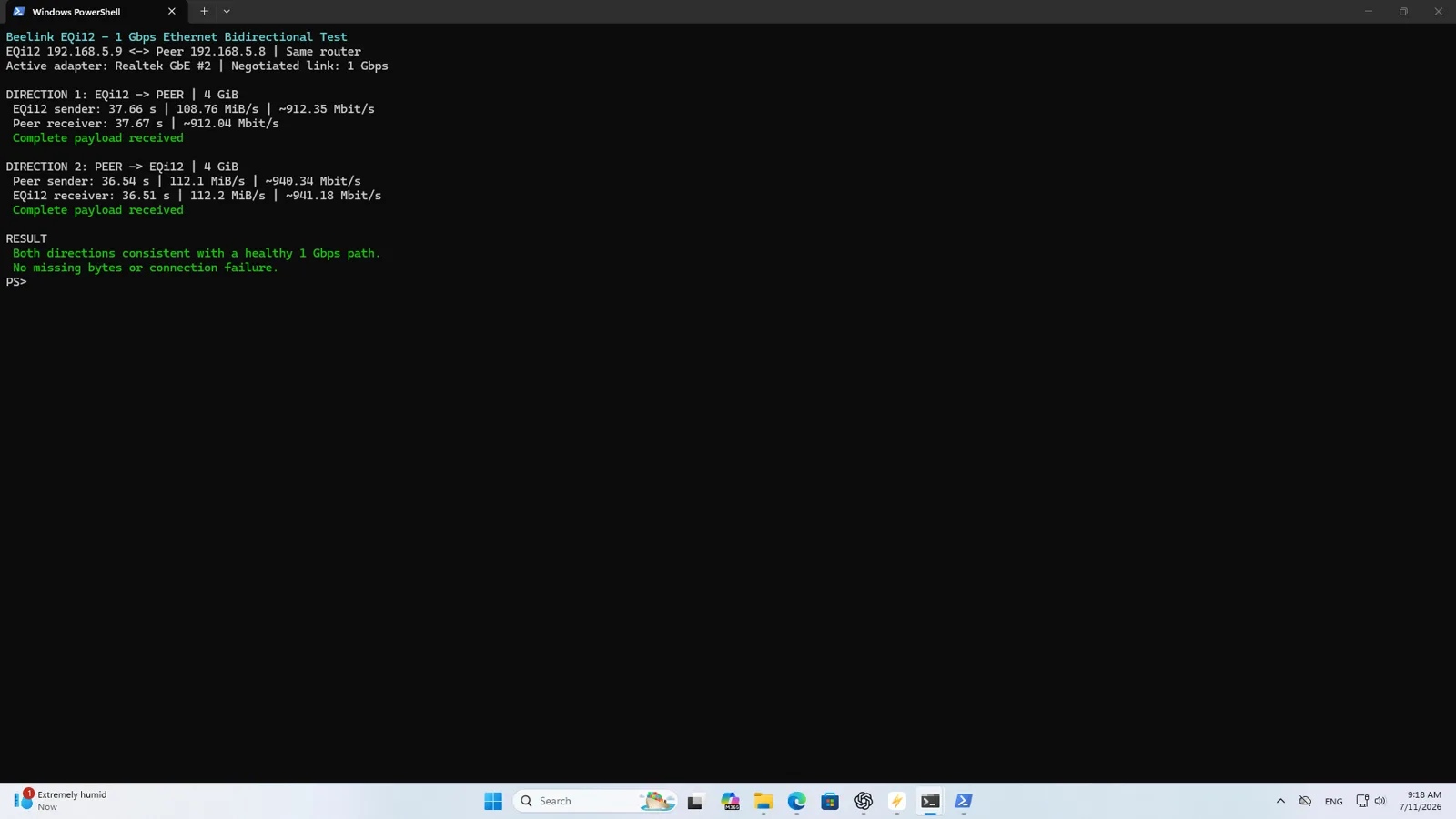Viewport: 1456px width, 819px height.
Task: Open the Microsoft Store app
Action: point(830,801)
